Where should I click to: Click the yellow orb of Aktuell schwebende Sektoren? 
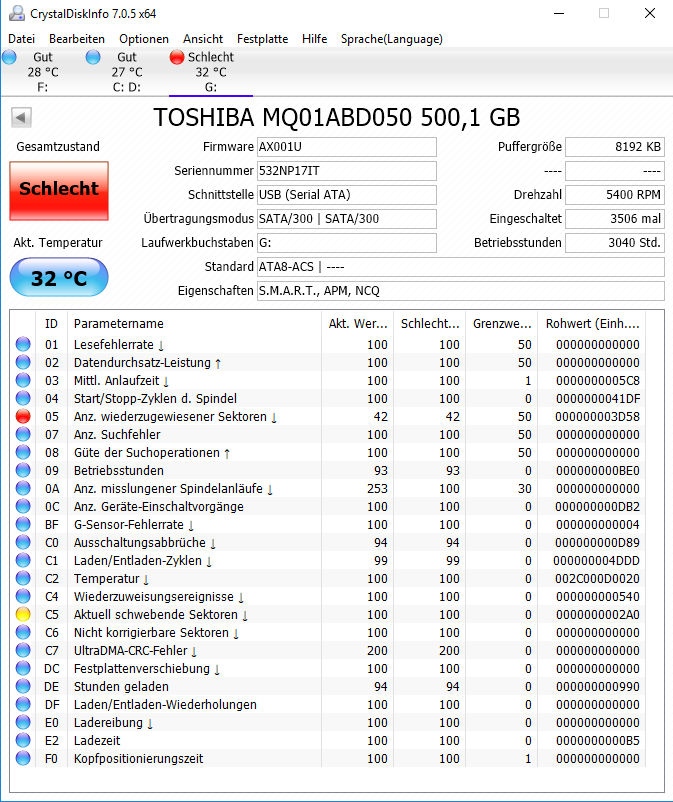[23, 614]
